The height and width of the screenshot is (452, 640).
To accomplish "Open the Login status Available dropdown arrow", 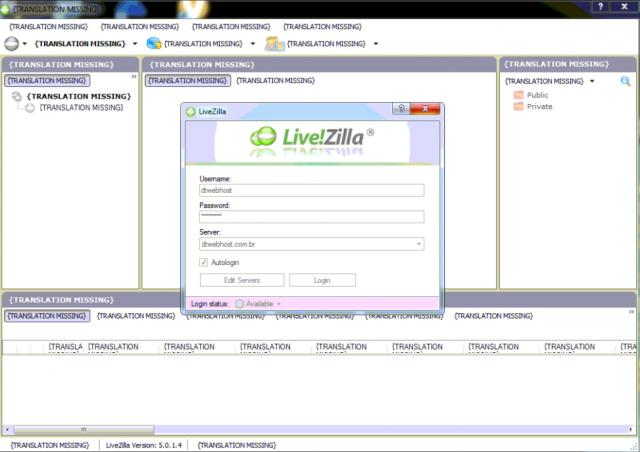I will point(279,304).
